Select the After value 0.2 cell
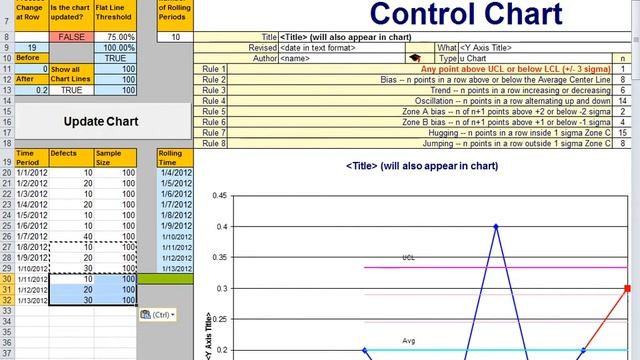 pos(32,90)
